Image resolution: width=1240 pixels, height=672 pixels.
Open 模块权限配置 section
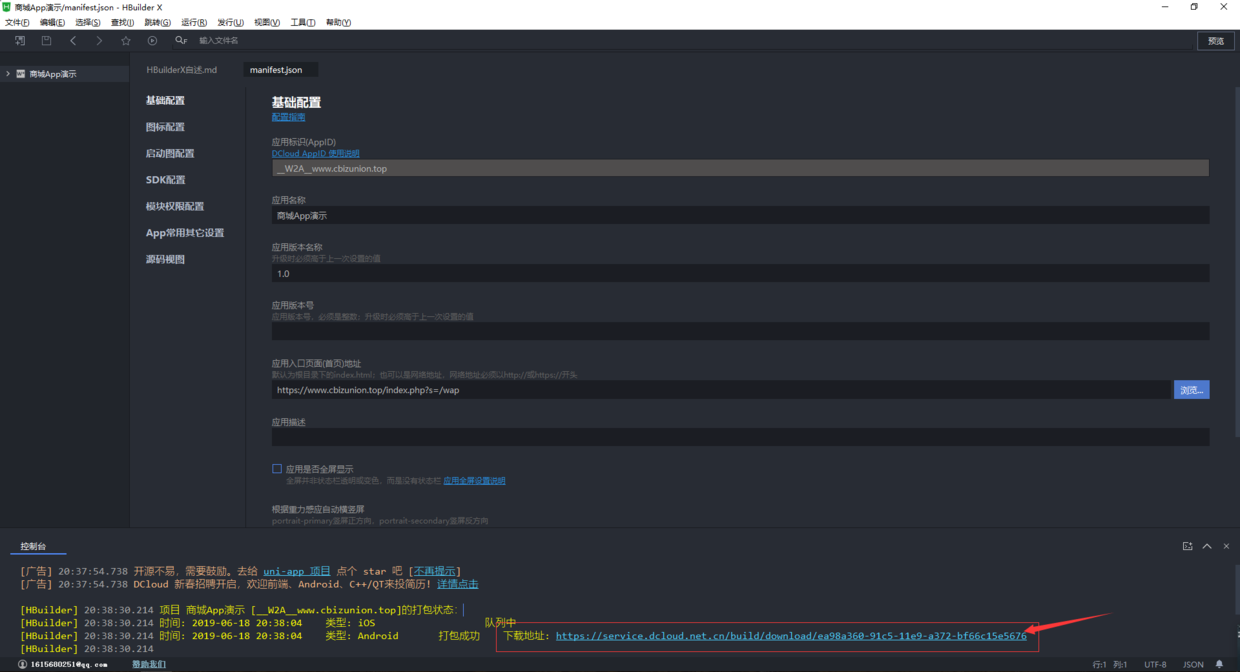click(x=175, y=206)
